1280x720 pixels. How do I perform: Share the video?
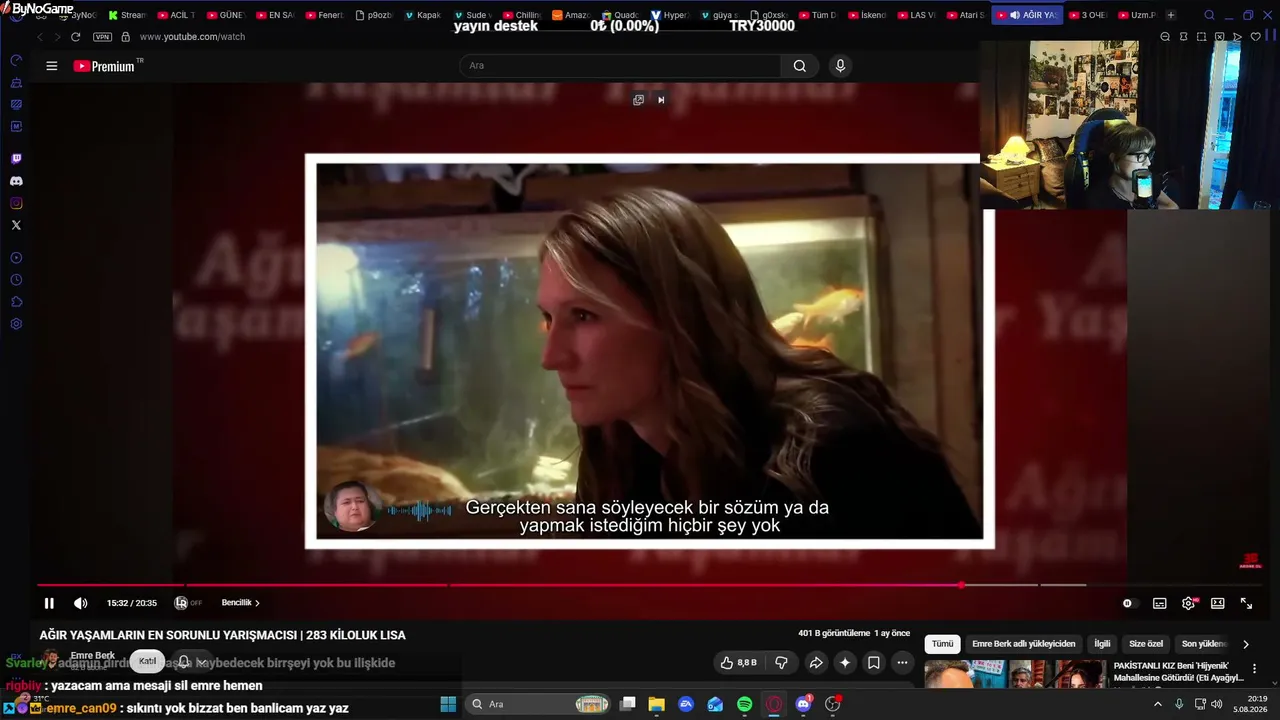pos(816,662)
